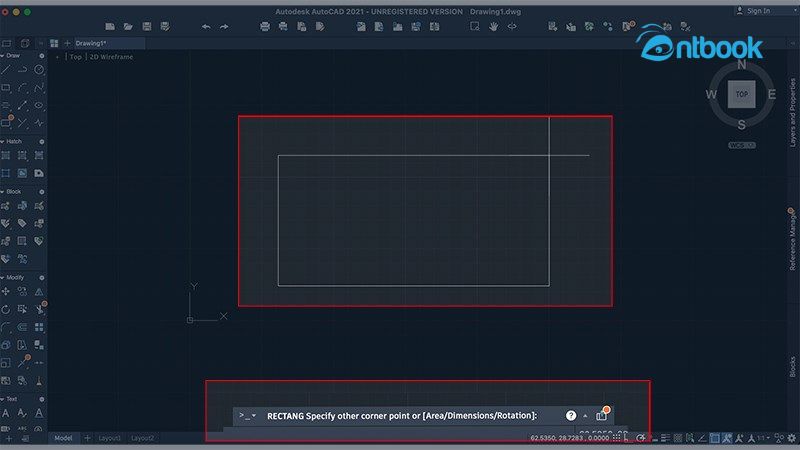Open the WCS dropdown under the ViewCube

click(x=742, y=145)
